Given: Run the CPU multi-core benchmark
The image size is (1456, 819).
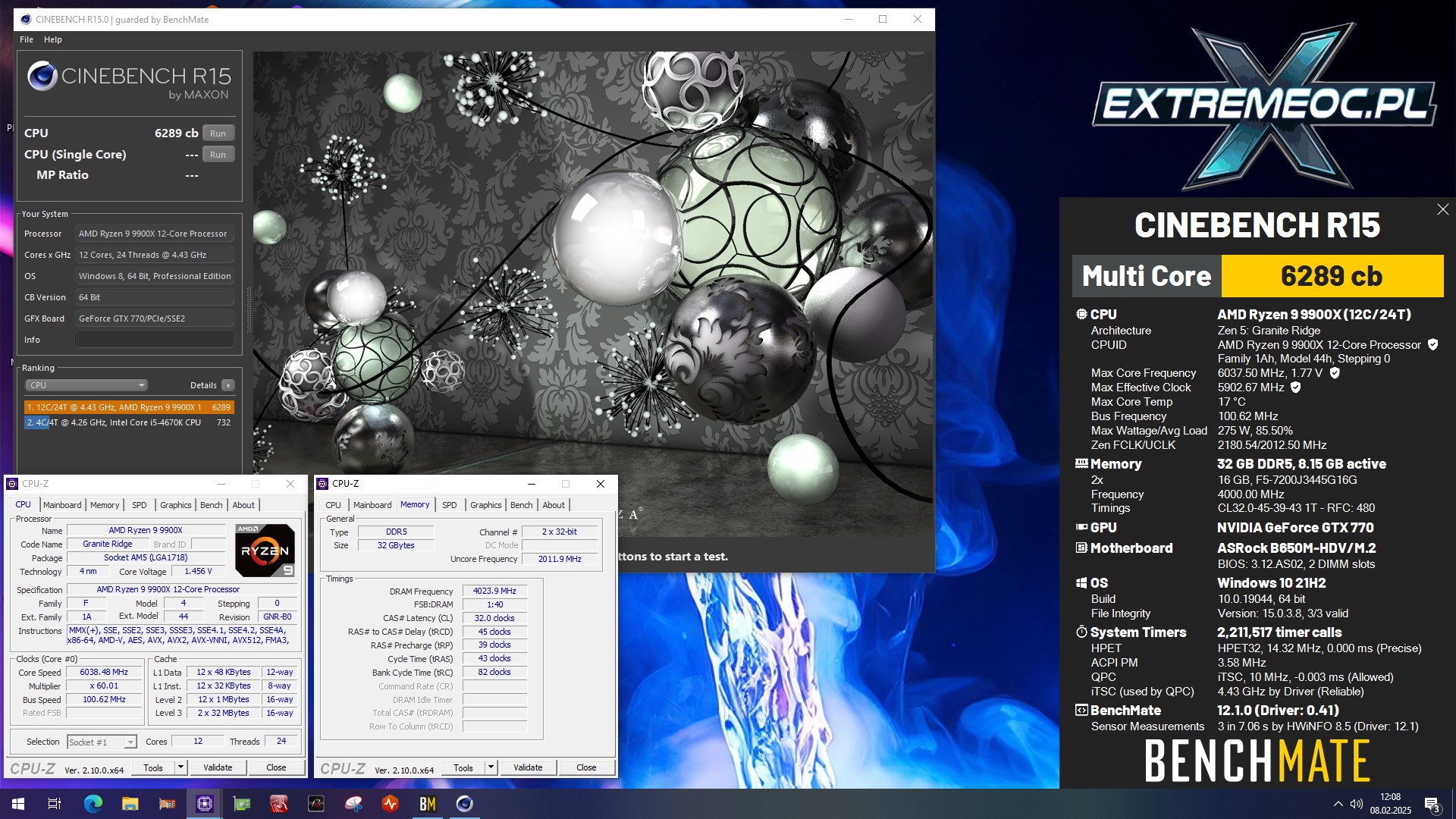Looking at the screenshot, I should [x=218, y=133].
